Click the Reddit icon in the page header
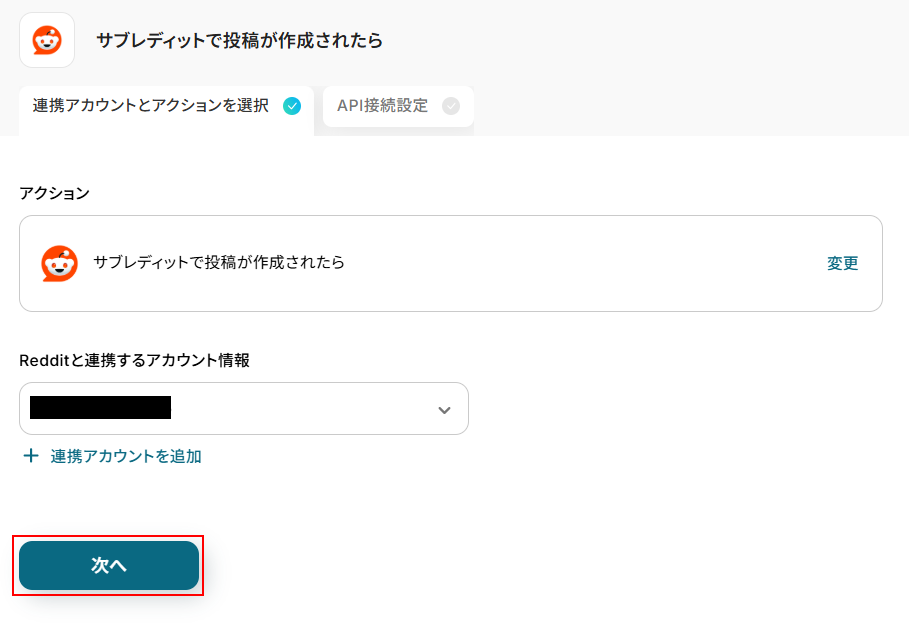 tap(47, 40)
